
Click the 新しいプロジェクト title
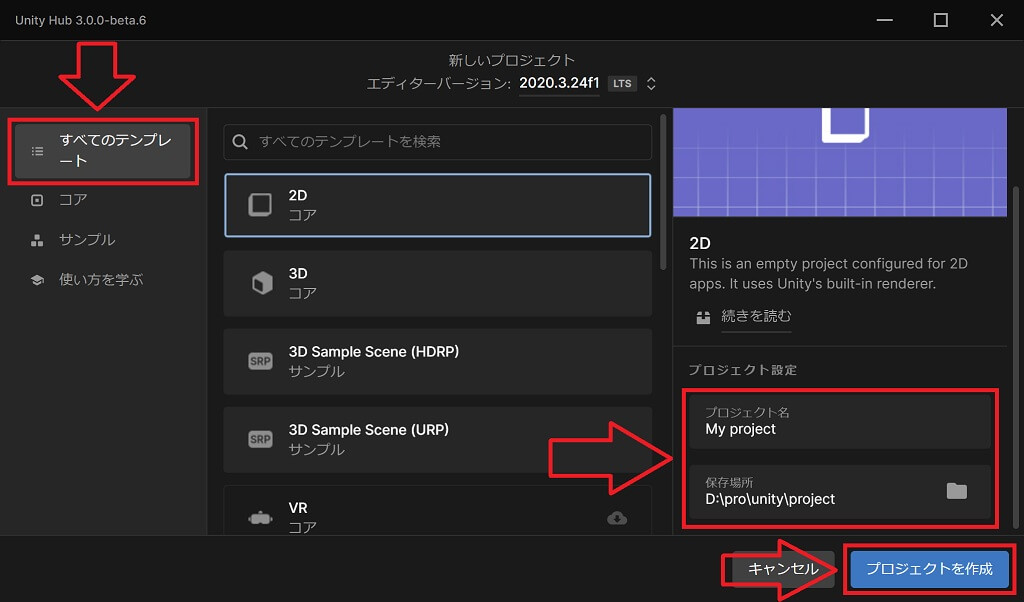coord(511,60)
